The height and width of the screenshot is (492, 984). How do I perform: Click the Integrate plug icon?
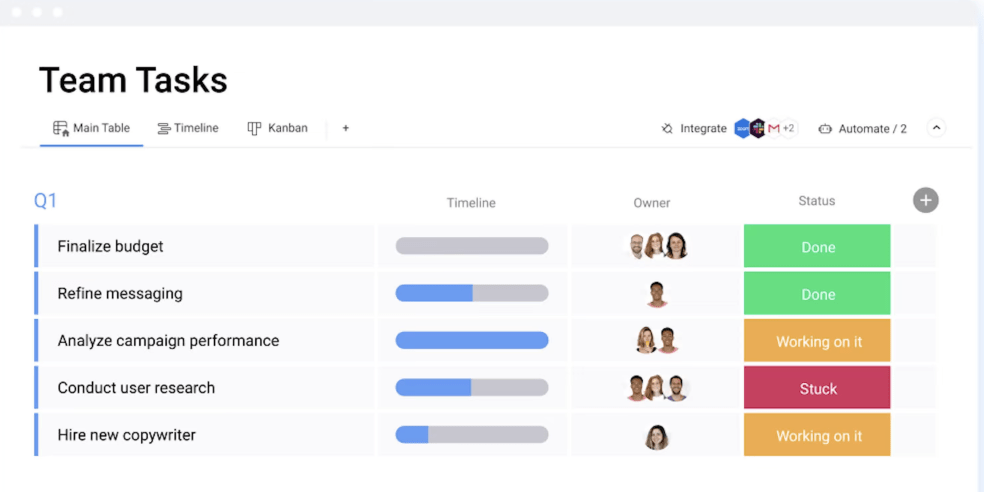(x=667, y=129)
